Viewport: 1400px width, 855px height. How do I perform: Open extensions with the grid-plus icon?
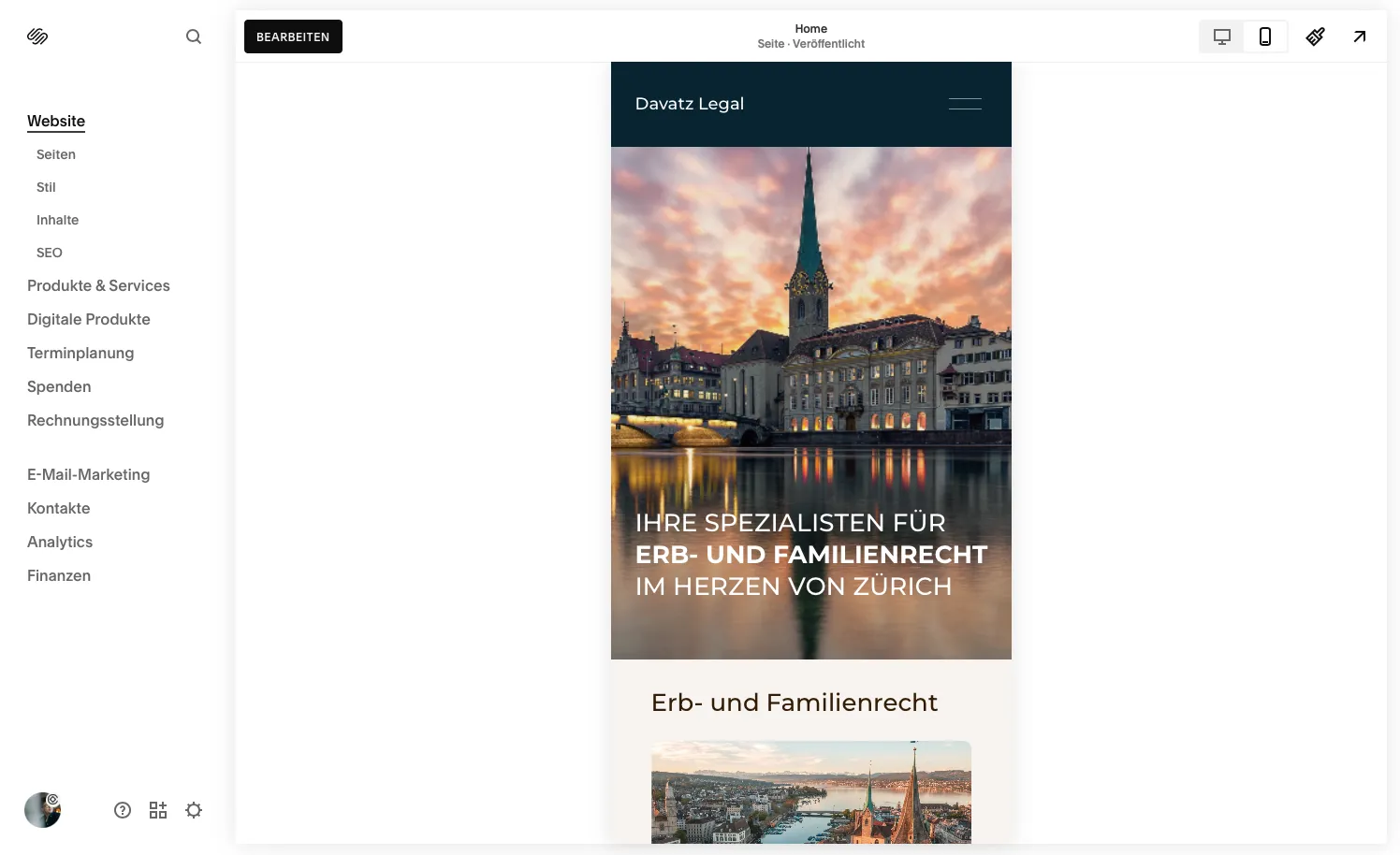pos(158,810)
